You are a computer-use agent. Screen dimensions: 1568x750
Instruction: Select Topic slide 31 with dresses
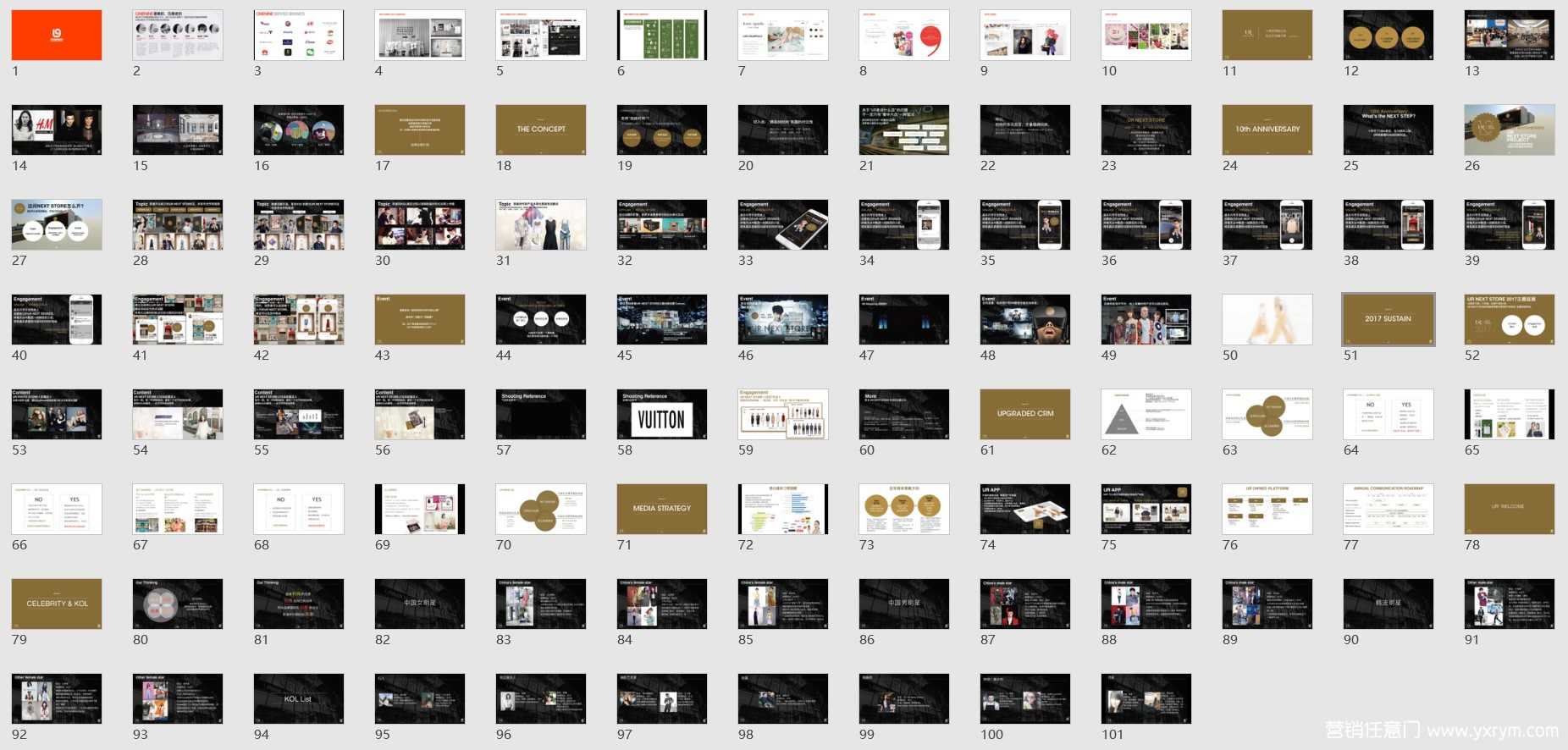[541, 224]
